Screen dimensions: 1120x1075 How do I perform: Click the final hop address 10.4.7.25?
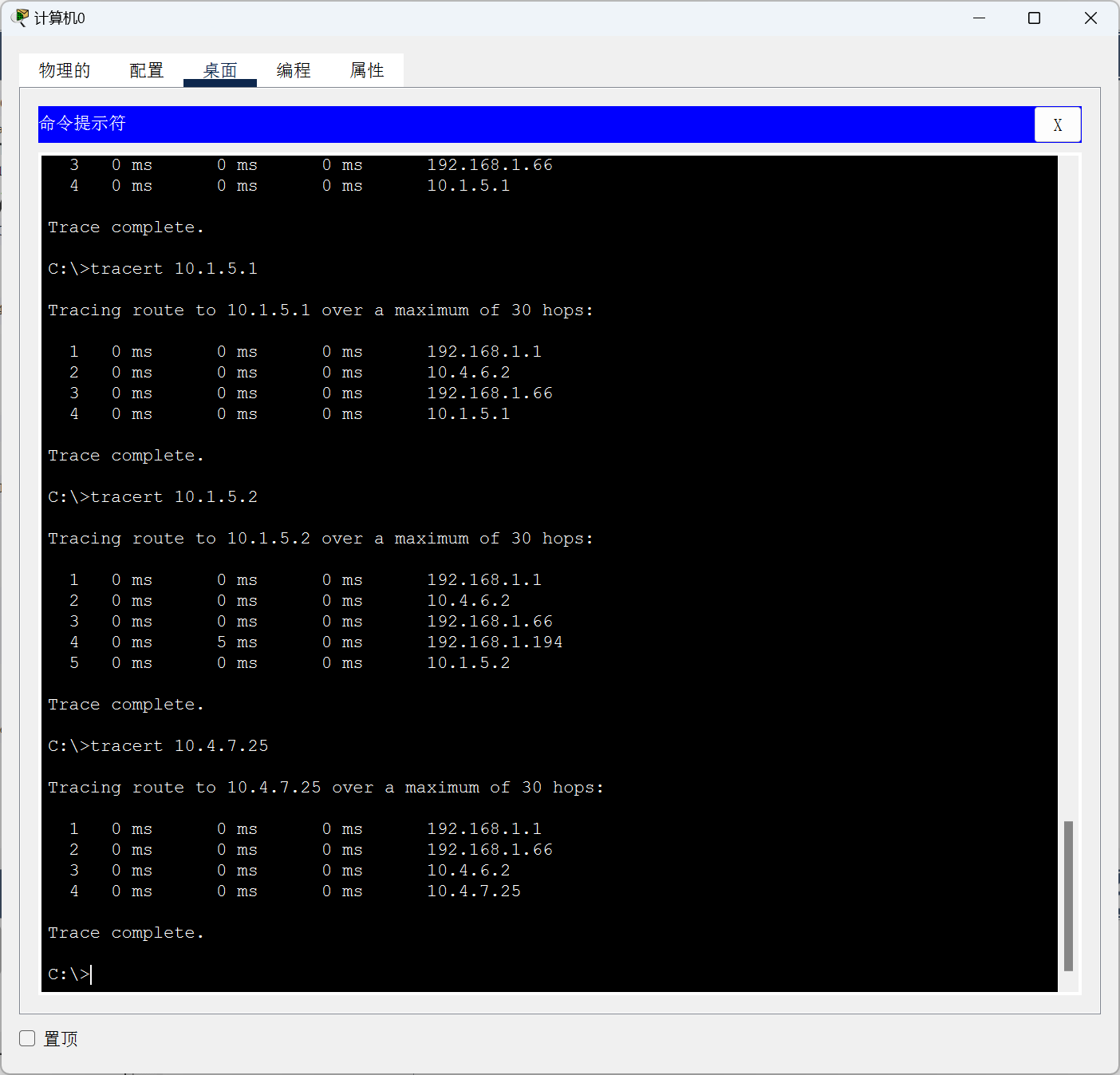click(474, 891)
